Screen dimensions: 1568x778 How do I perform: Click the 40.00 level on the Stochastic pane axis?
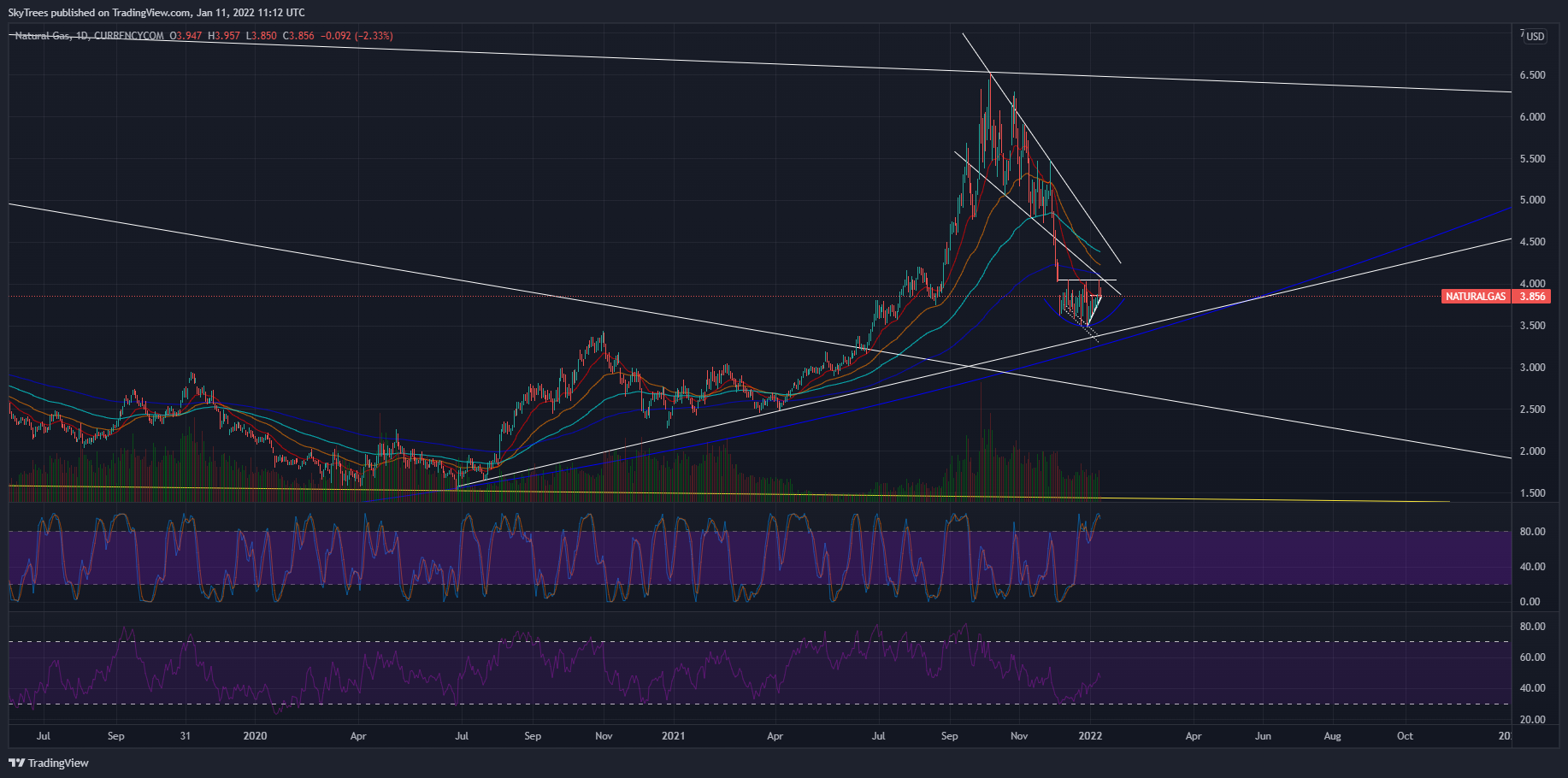tap(1532, 567)
